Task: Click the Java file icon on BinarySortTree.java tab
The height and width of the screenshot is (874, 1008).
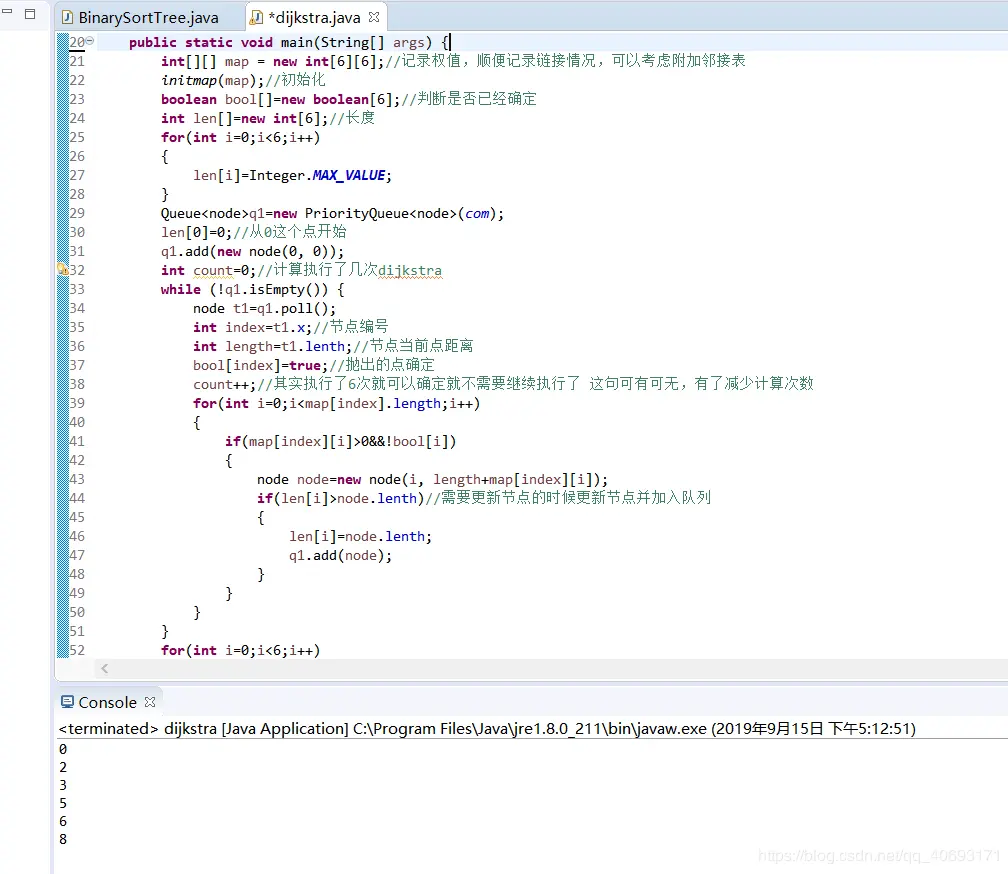Action: coord(68,17)
